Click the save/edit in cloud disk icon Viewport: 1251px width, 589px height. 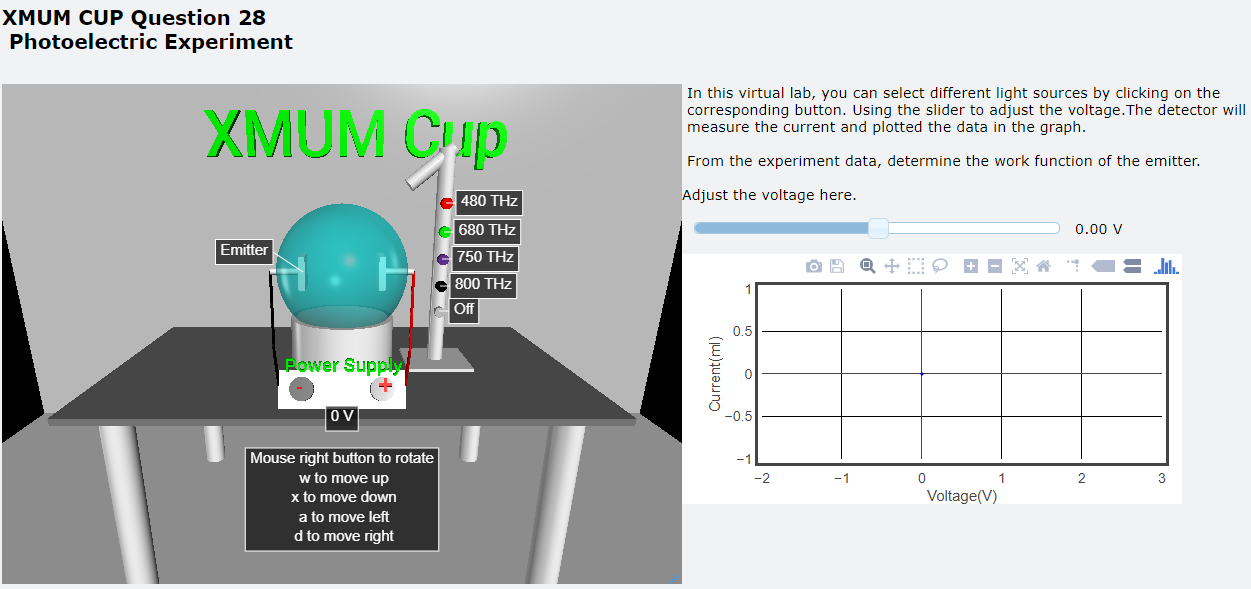click(x=838, y=266)
